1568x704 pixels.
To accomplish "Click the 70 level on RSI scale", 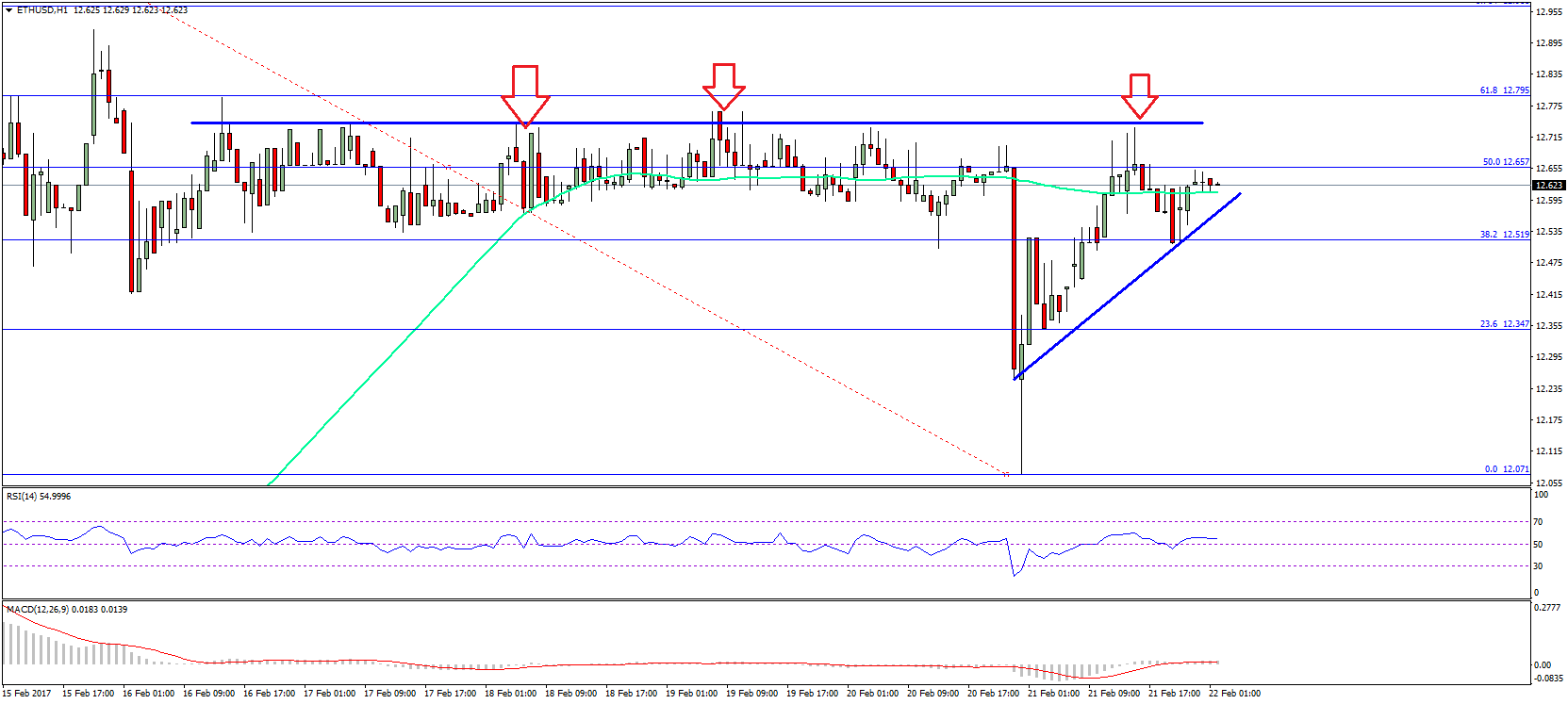I will (1539, 522).
